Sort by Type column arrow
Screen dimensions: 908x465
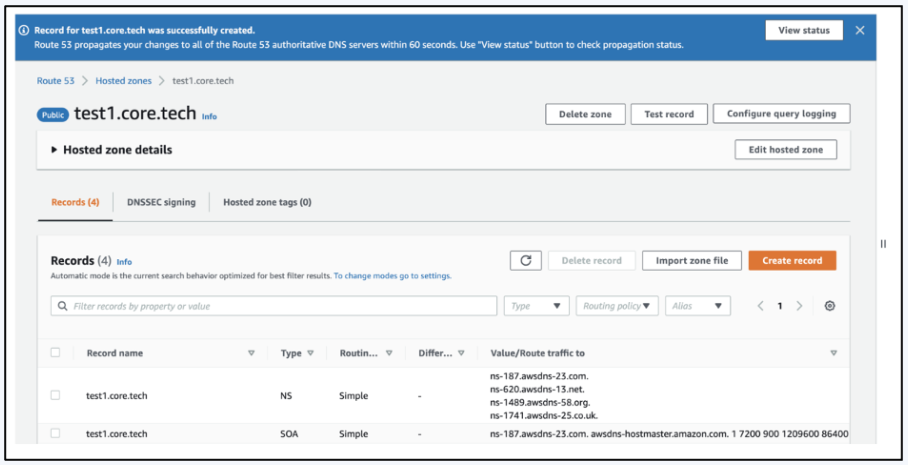tap(310, 353)
